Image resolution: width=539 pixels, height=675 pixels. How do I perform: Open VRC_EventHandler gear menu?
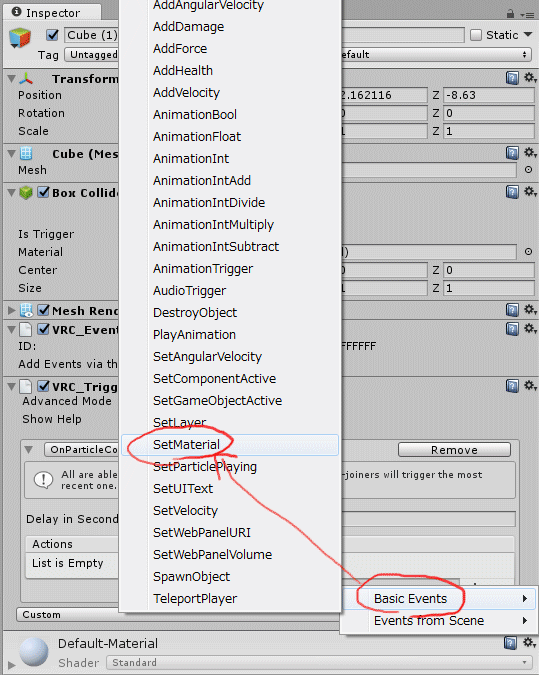click(x=530, y=328)
